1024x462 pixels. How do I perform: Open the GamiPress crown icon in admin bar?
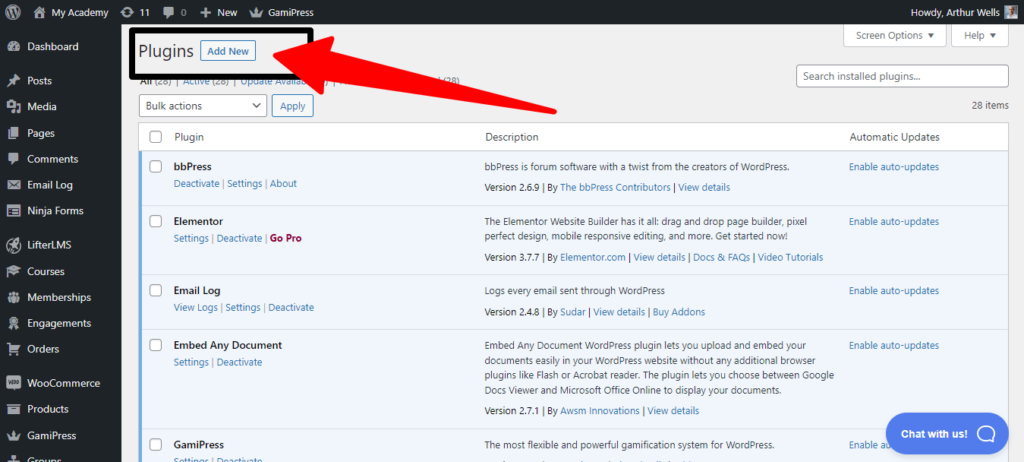pyautogui.click(x=256, y=12)
